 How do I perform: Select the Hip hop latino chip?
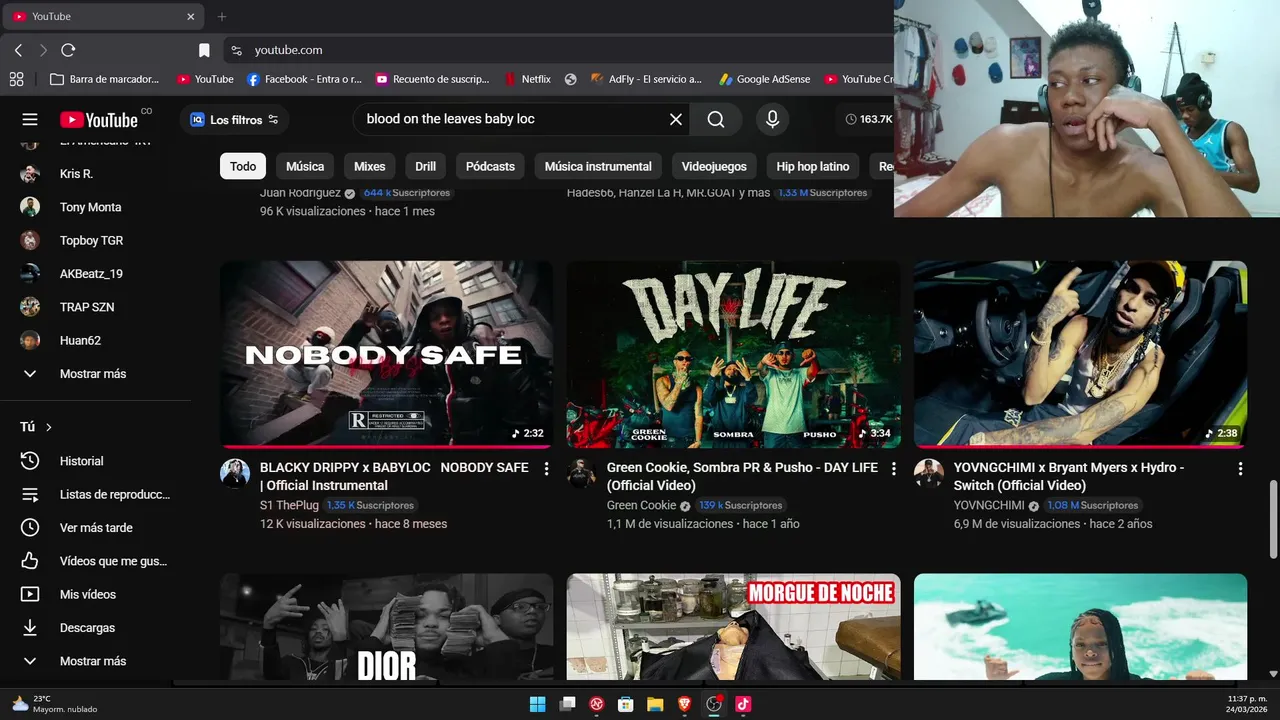click(813, 166)
